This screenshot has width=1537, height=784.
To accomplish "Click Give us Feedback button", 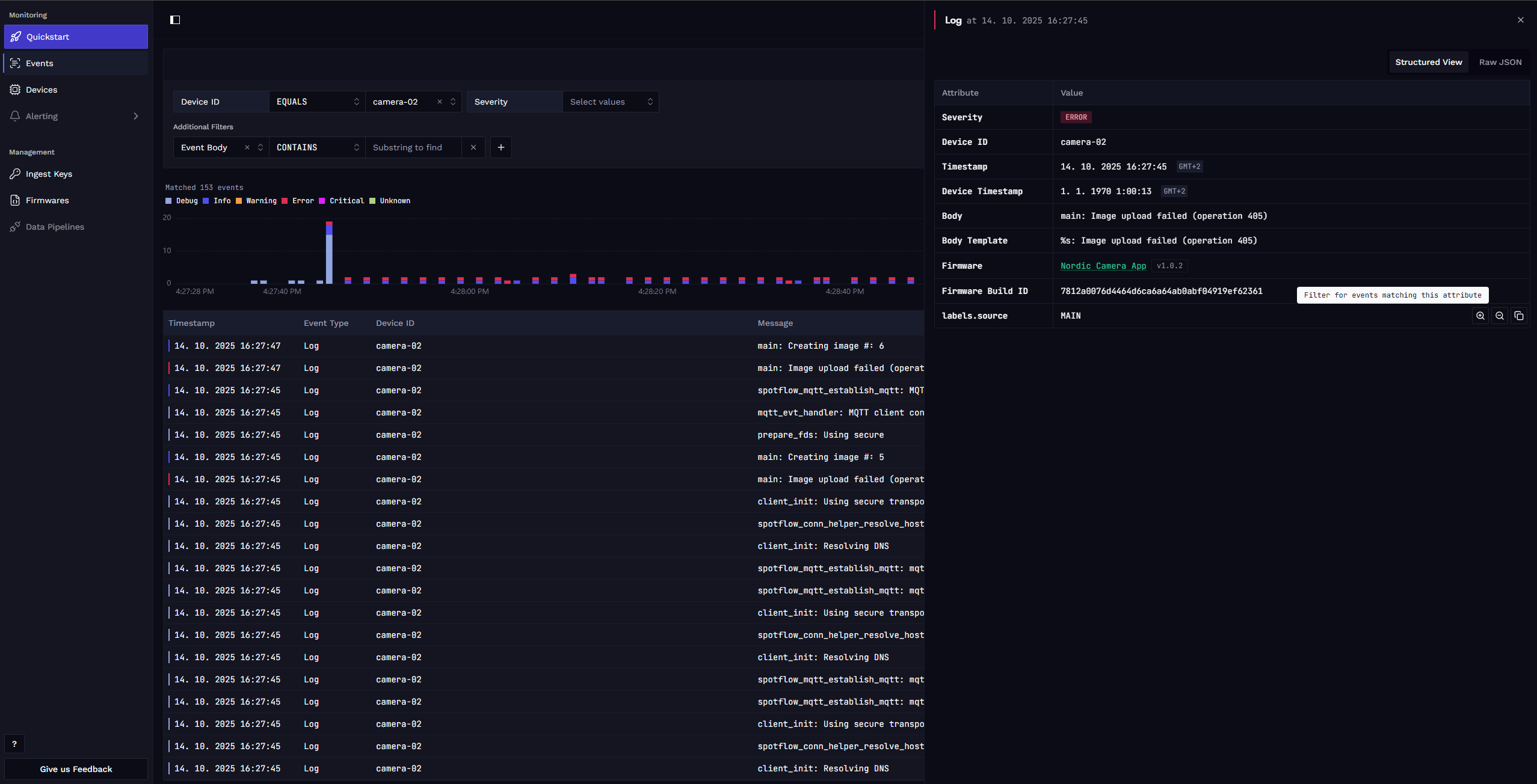I will (76, 769).
